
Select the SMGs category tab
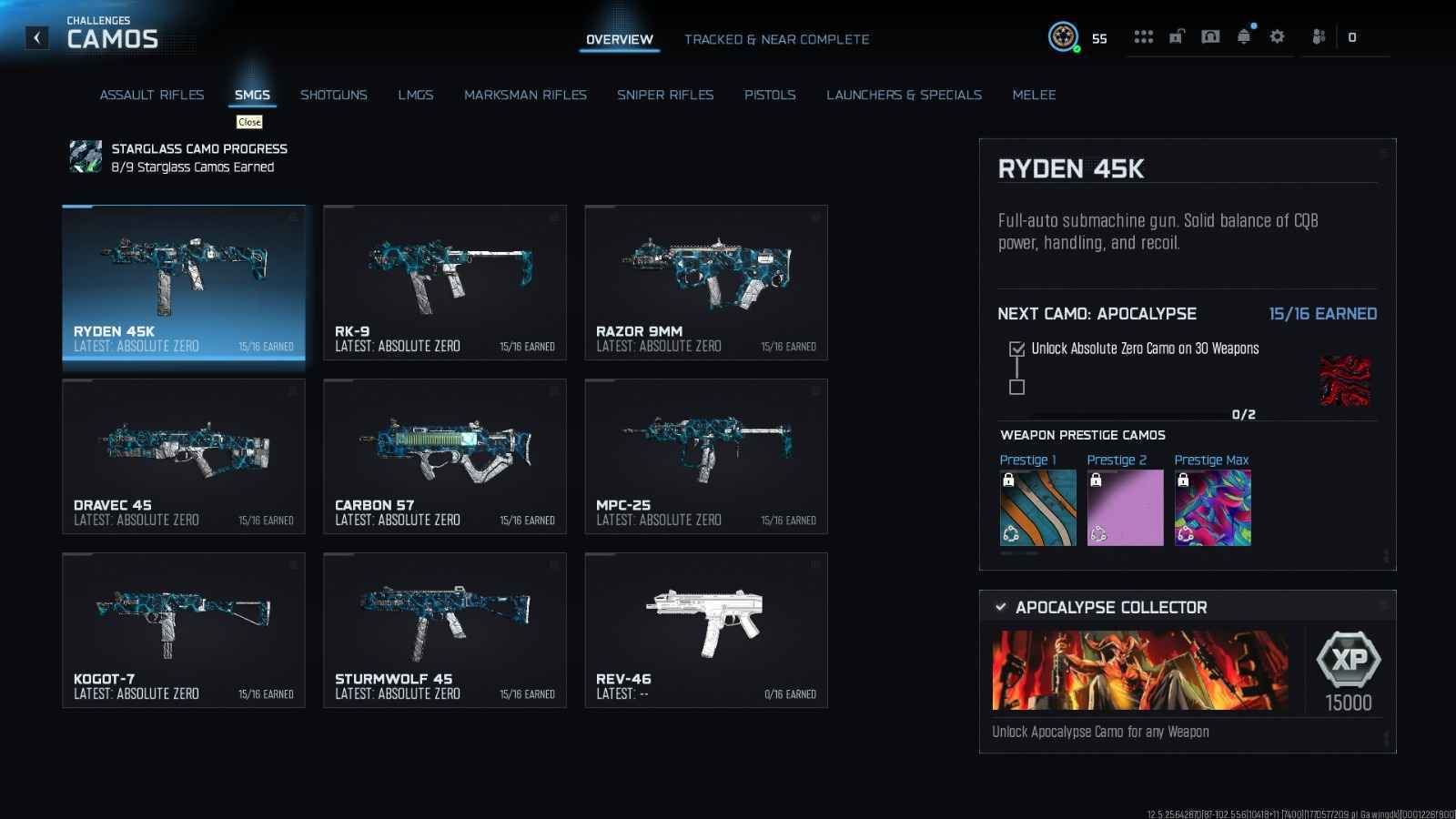click(252, 95)
